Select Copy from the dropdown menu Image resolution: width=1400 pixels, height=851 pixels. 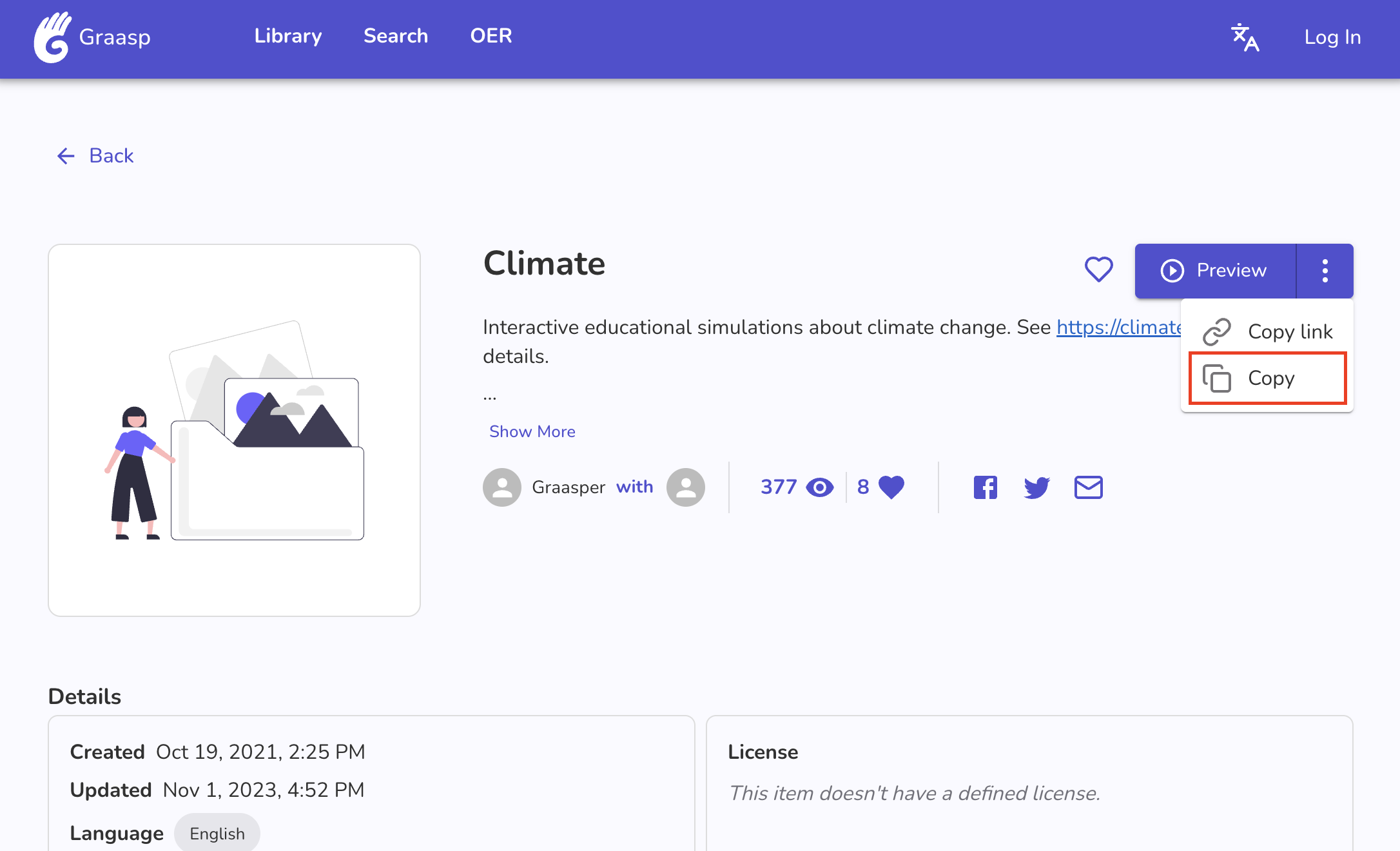tap(1267, 378)
